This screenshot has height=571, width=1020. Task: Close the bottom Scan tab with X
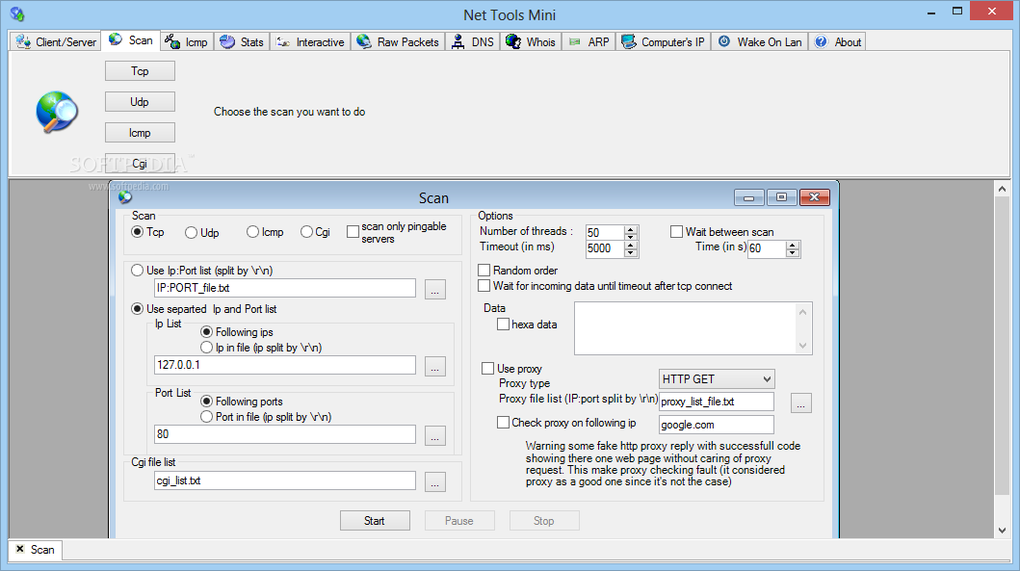pyautogui.click(x=20, y=549)
